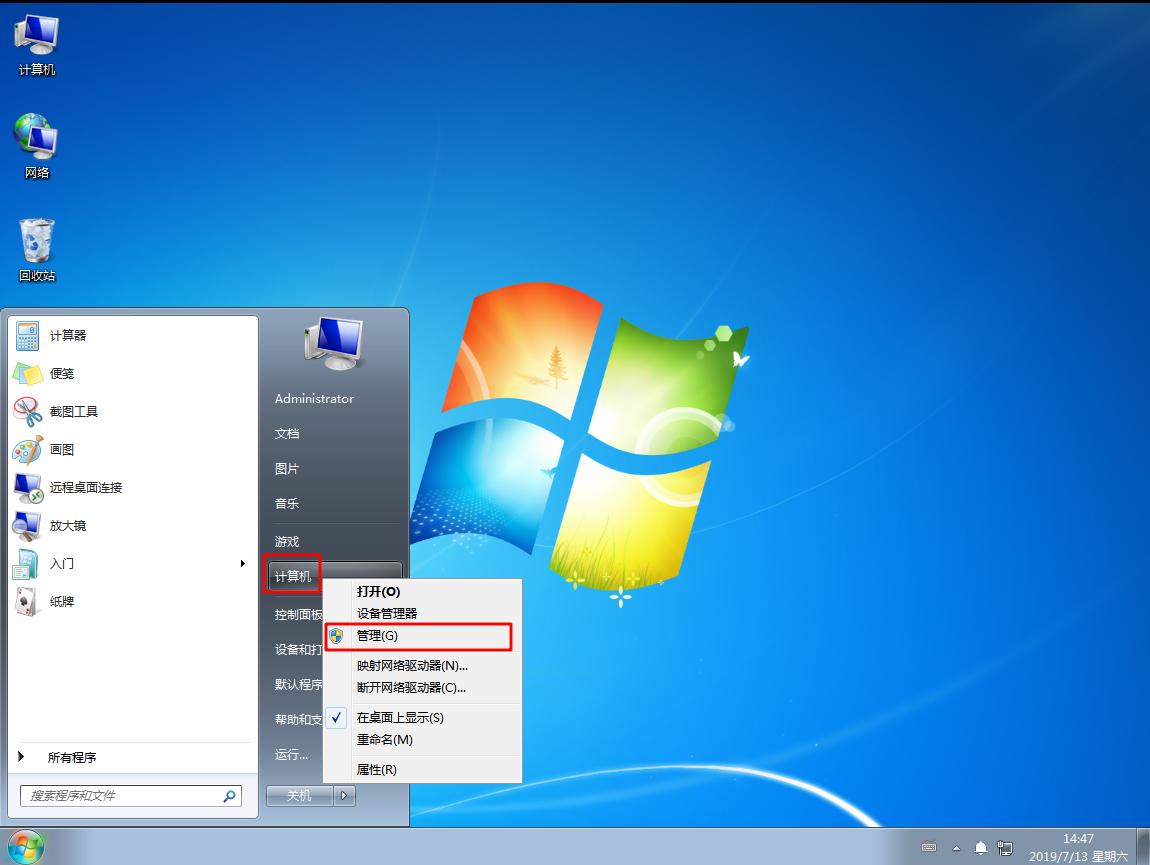Open shutdown options arrow next to 关机
Viewport: 1150px width, 865px height.
[344, 796]
